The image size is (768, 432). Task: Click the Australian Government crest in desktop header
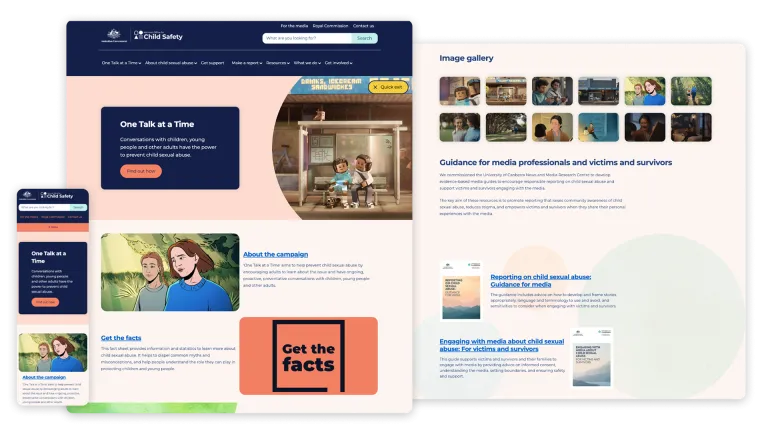pyautogui.click(x=114, y=35)
